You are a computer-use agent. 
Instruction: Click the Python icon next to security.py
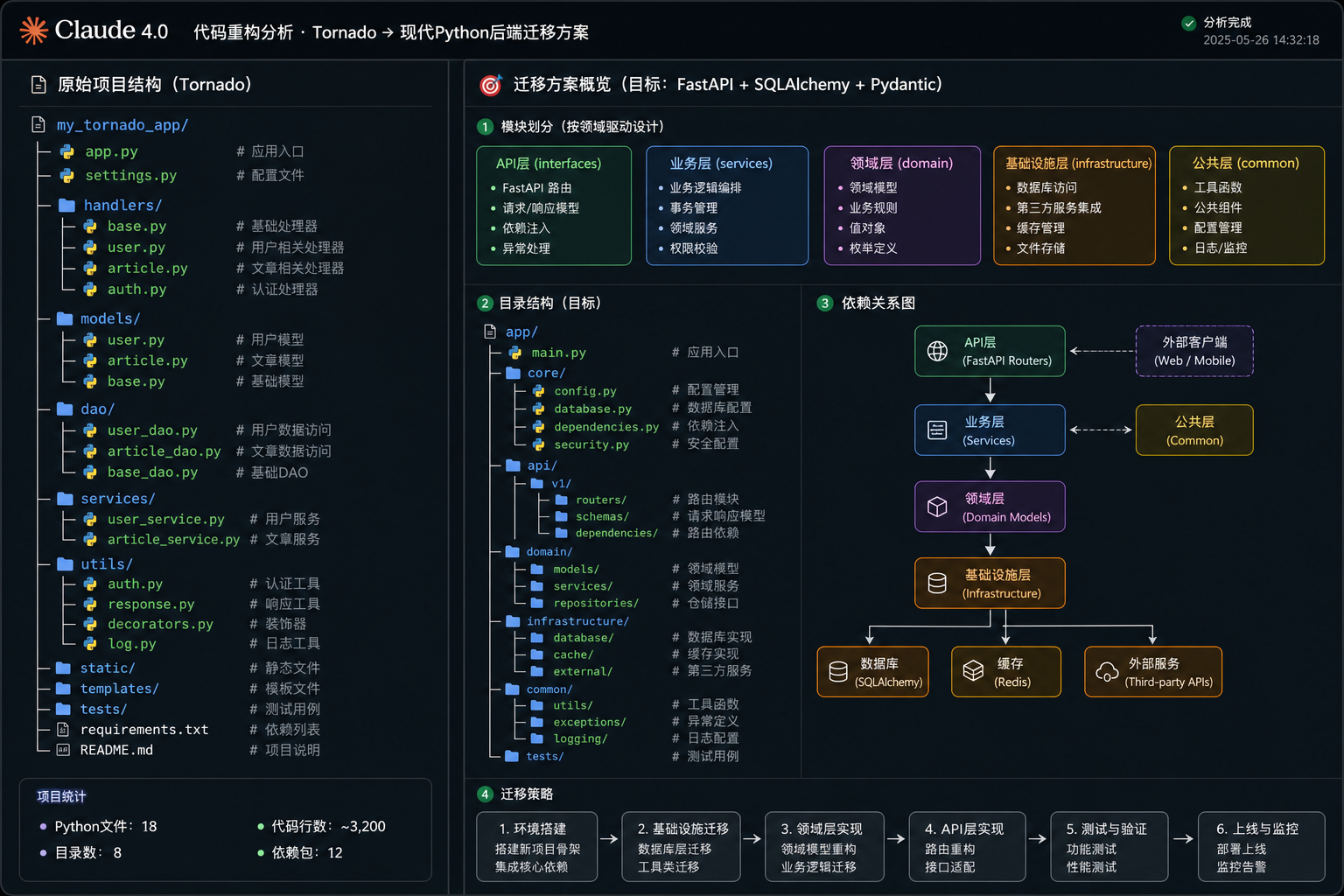(539, 444)
